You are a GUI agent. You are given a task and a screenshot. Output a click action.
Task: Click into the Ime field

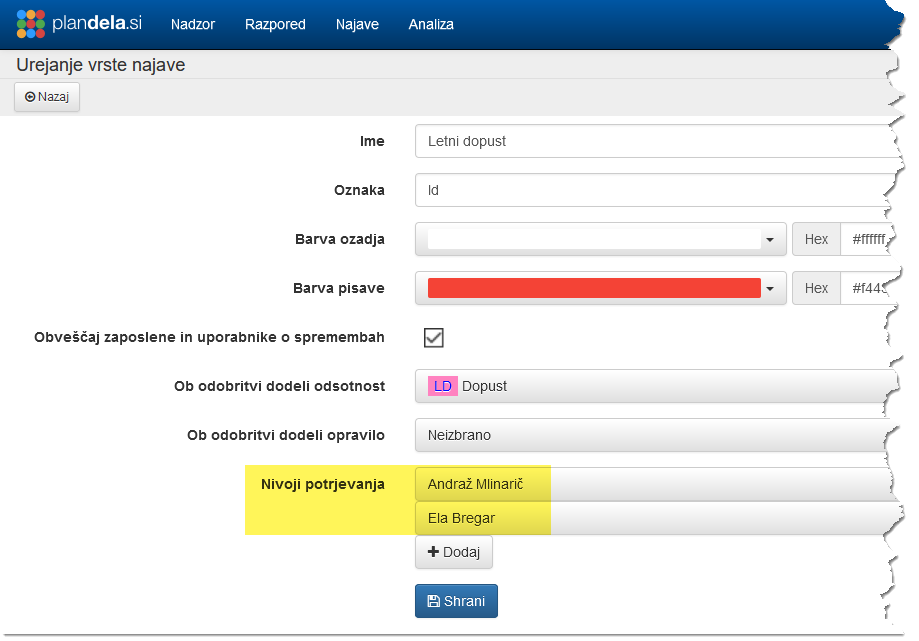click(650, 142)
